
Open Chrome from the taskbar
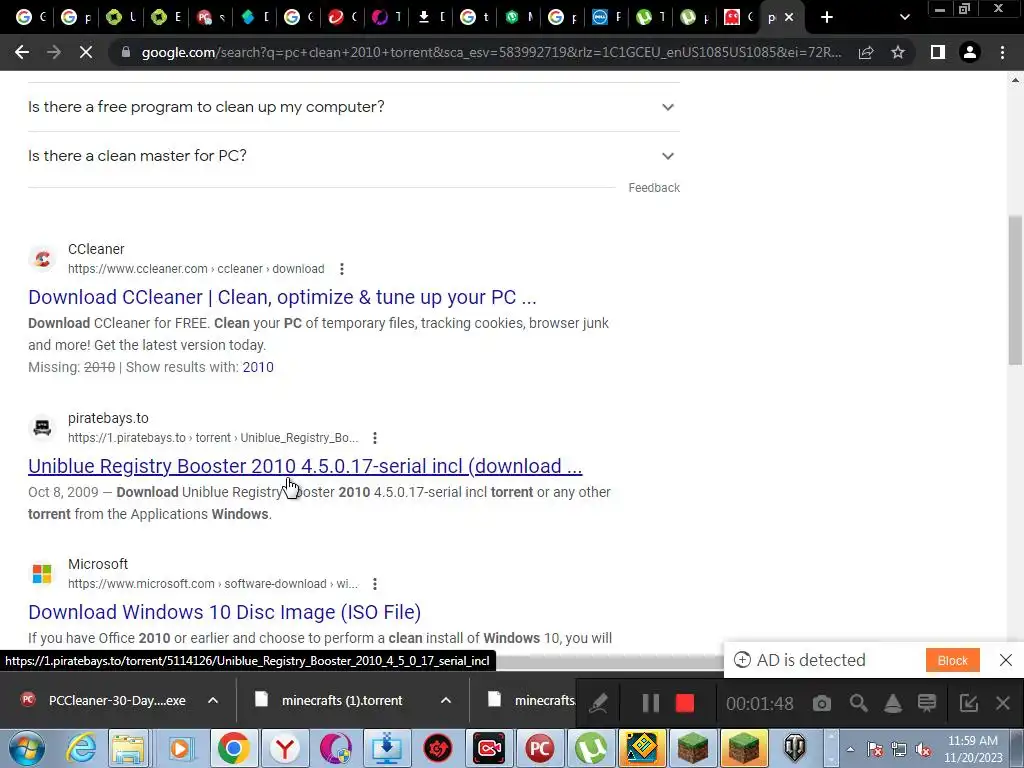click(x=234, y=748)
